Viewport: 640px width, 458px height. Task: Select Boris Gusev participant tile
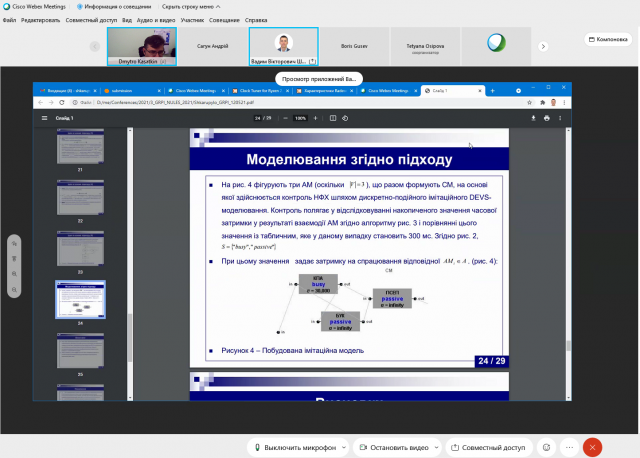click(354, 46)
